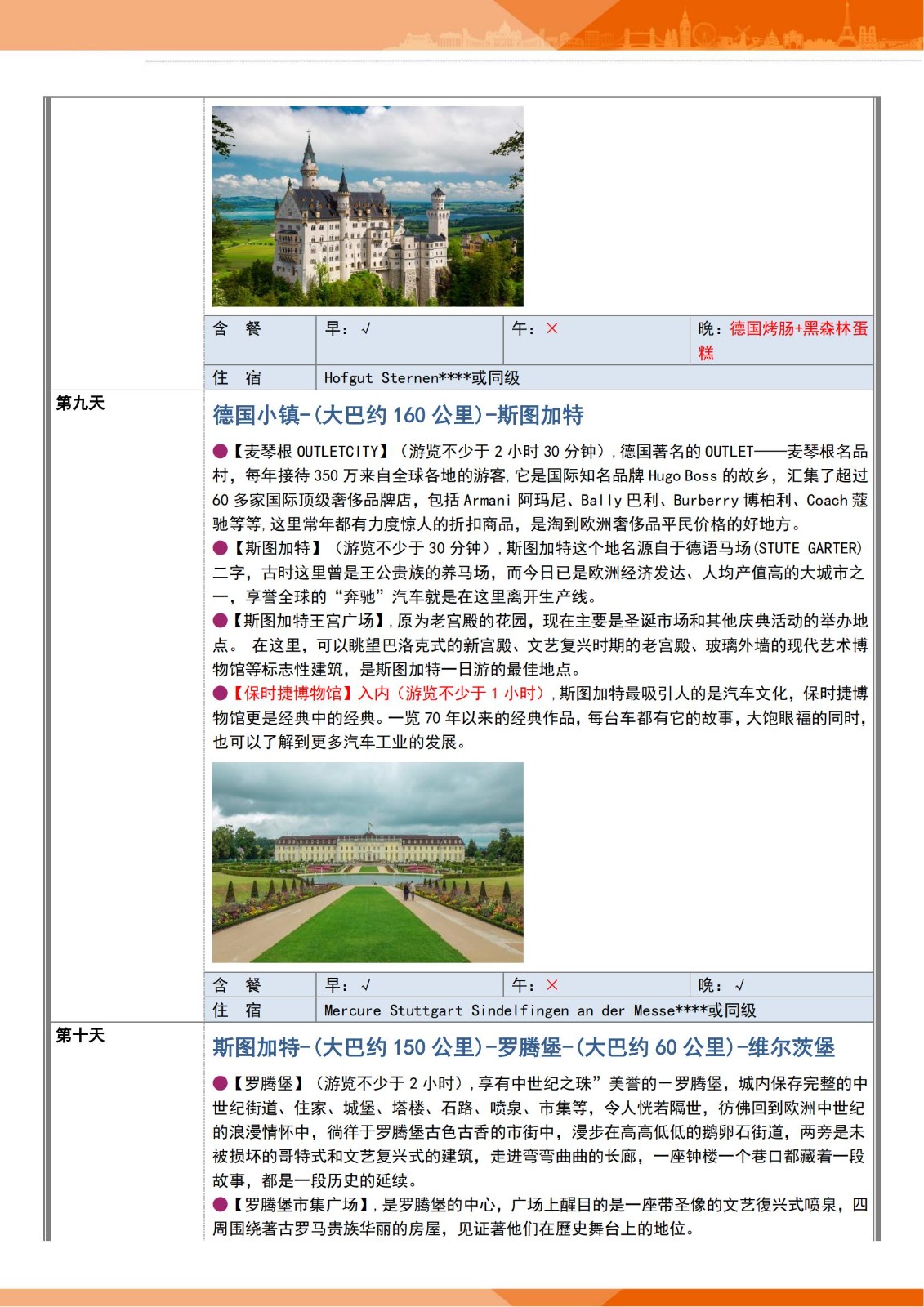Click the Ludwigsburg palace garden photo

pyautogui.click(x=368, y=863)
